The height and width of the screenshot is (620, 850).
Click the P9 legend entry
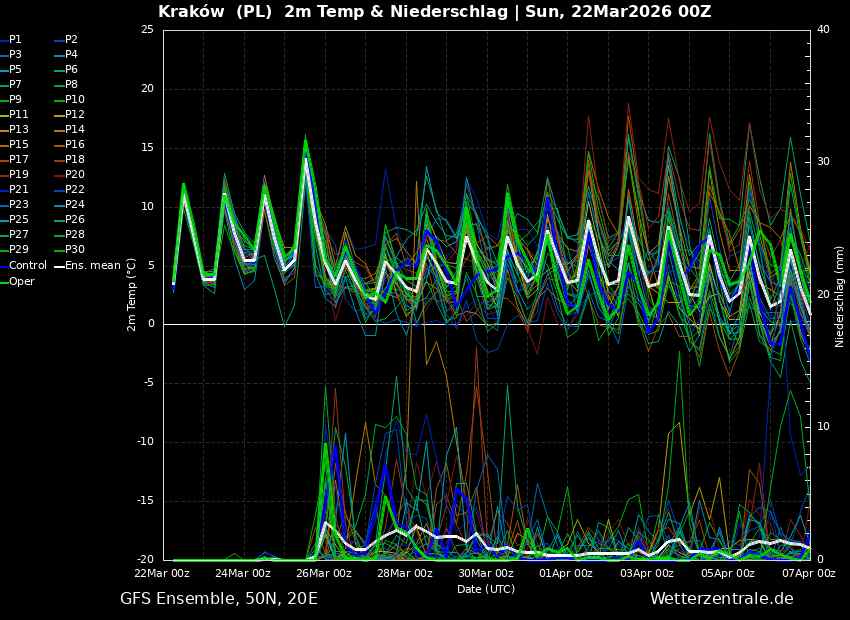coord(11,99)
